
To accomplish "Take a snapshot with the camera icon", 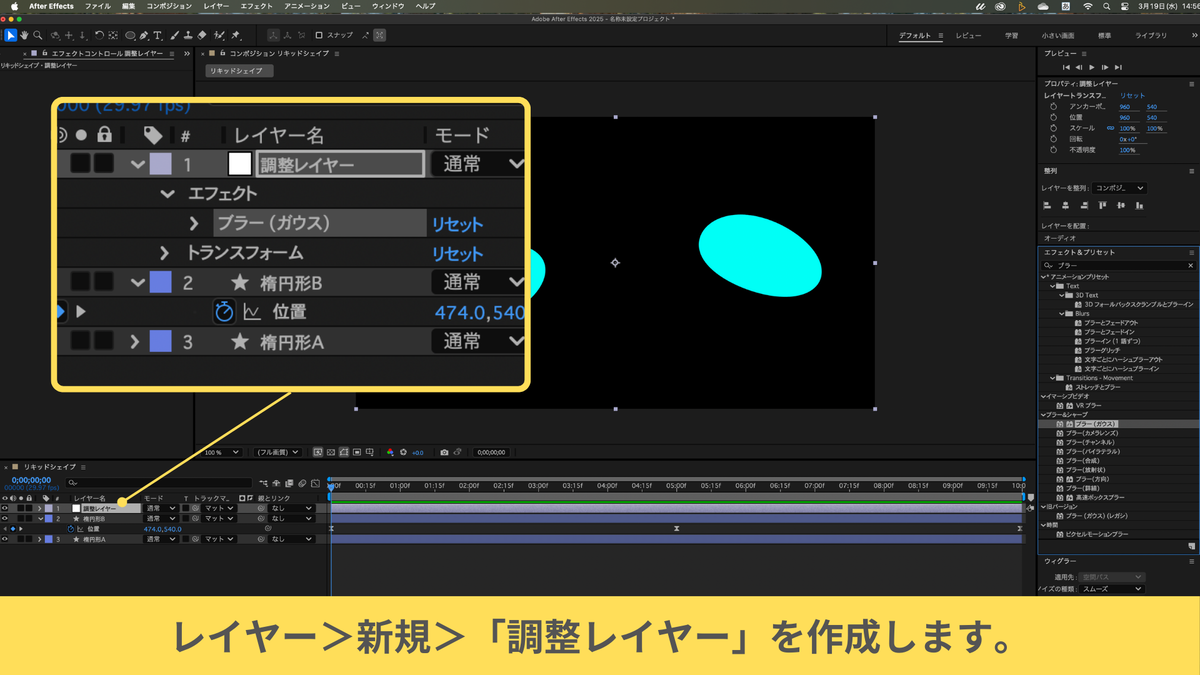I will pyautogui.click(x=444, y=452).
